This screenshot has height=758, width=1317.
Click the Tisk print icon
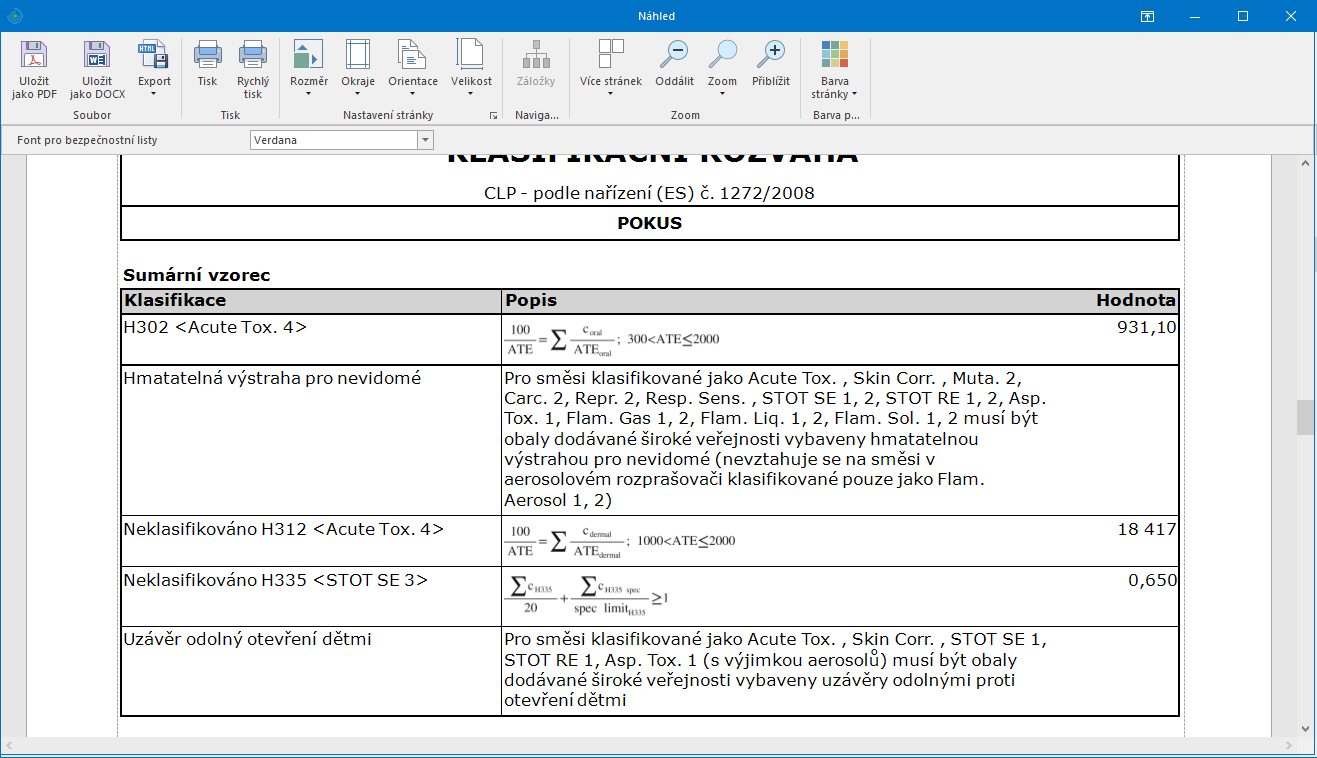pyautogui.click(x=207, y=64)
